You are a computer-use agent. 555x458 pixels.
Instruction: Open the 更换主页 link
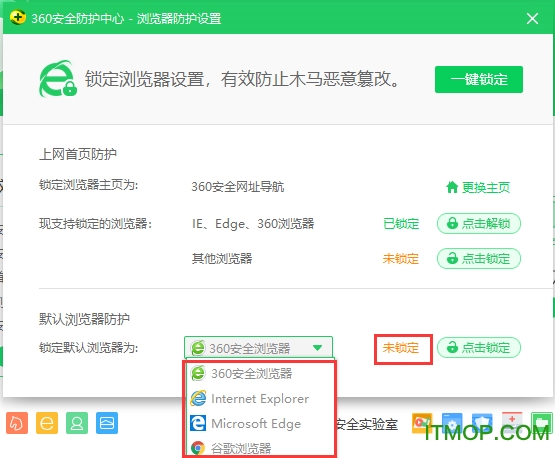coord(478,187)
